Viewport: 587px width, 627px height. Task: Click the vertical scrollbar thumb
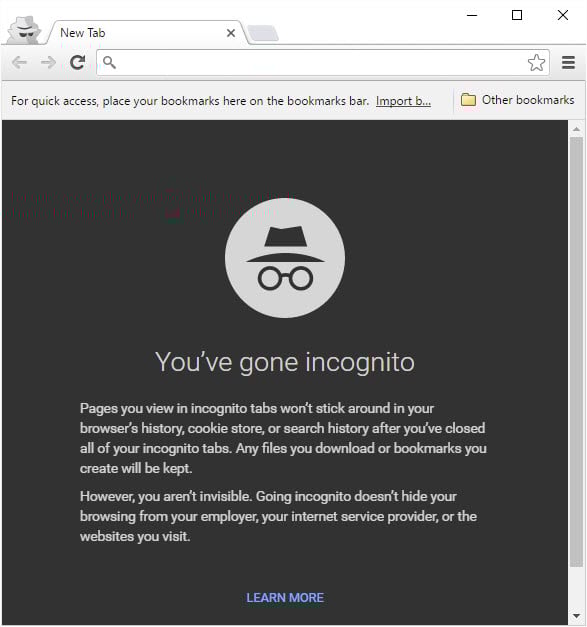576,352
